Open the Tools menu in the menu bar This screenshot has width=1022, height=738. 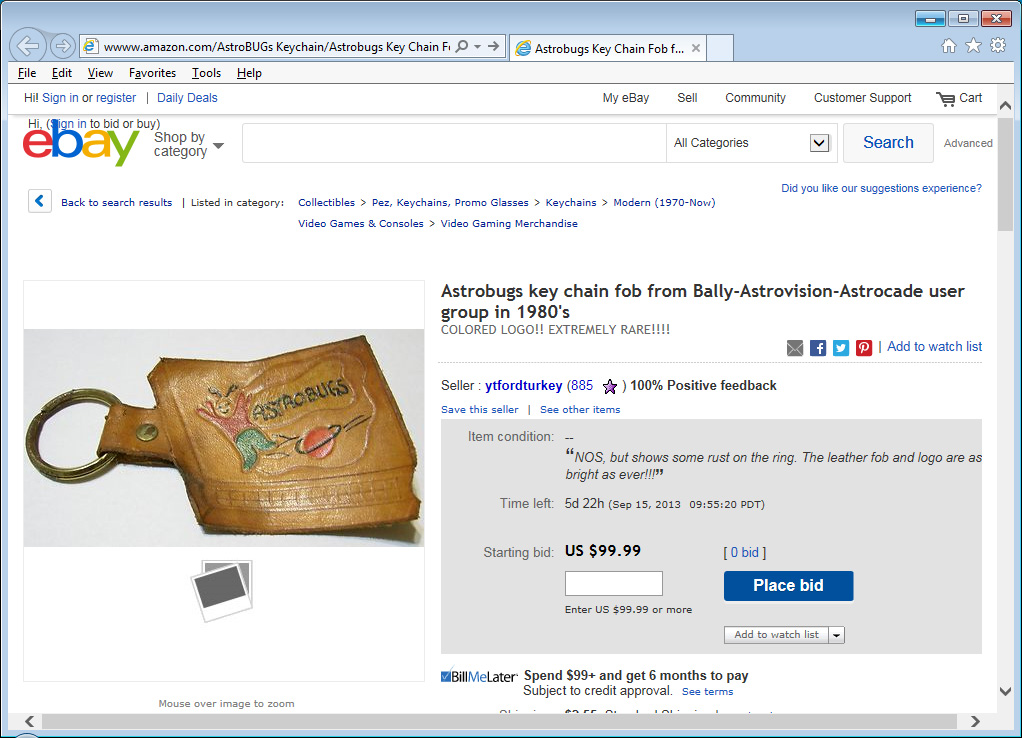(206, 73)
